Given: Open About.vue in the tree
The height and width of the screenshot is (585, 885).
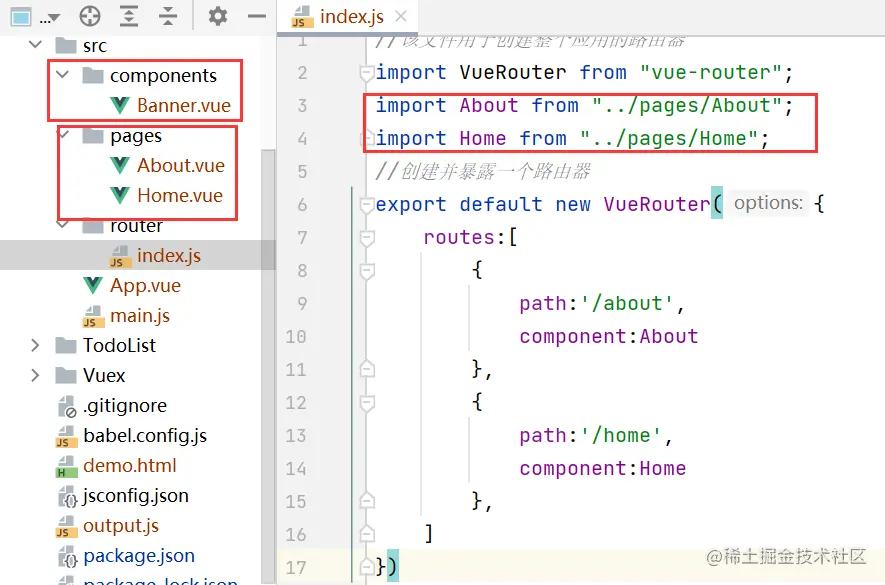Looking at the screenshot, I should tap(181, 165).
